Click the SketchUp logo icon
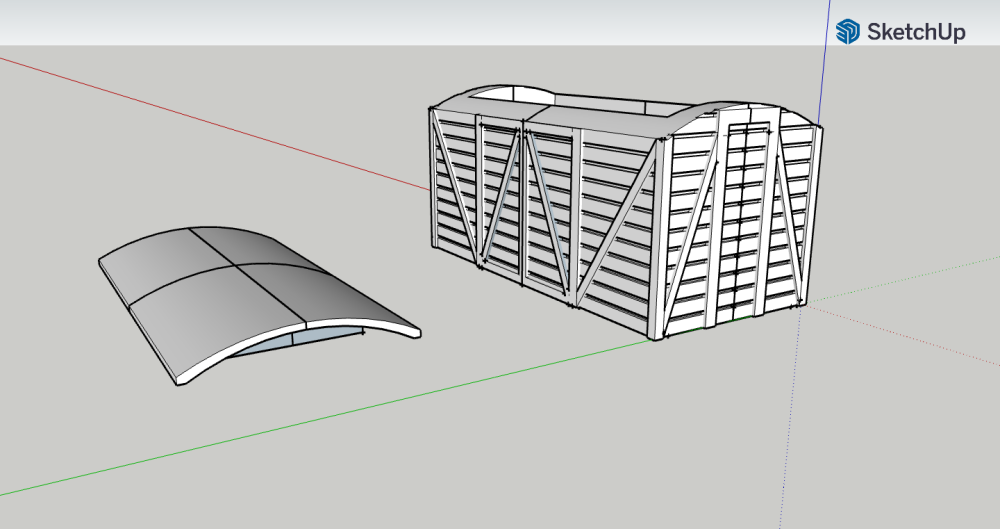 [x=849, y=31]
